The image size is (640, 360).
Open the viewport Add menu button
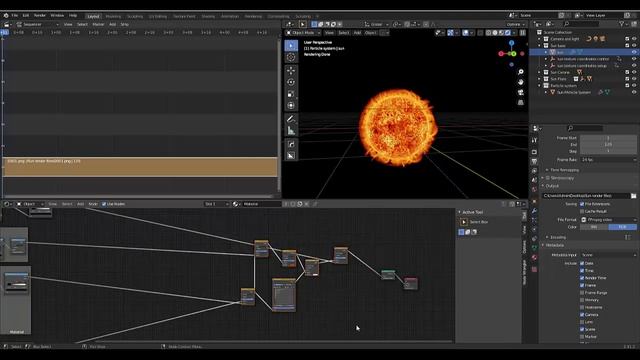[x=357, y=33]
